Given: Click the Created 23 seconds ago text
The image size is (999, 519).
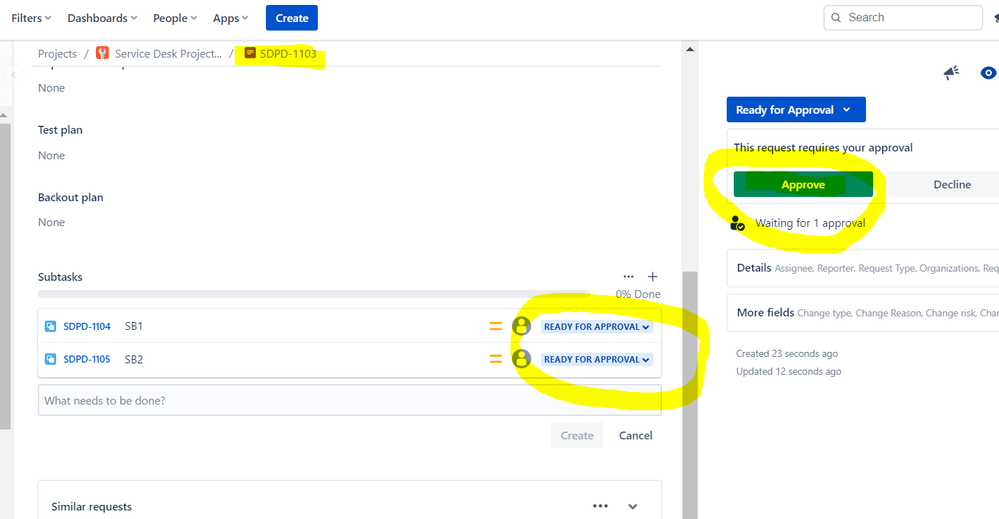Looking at the screenshot, I should click(787, 353).
